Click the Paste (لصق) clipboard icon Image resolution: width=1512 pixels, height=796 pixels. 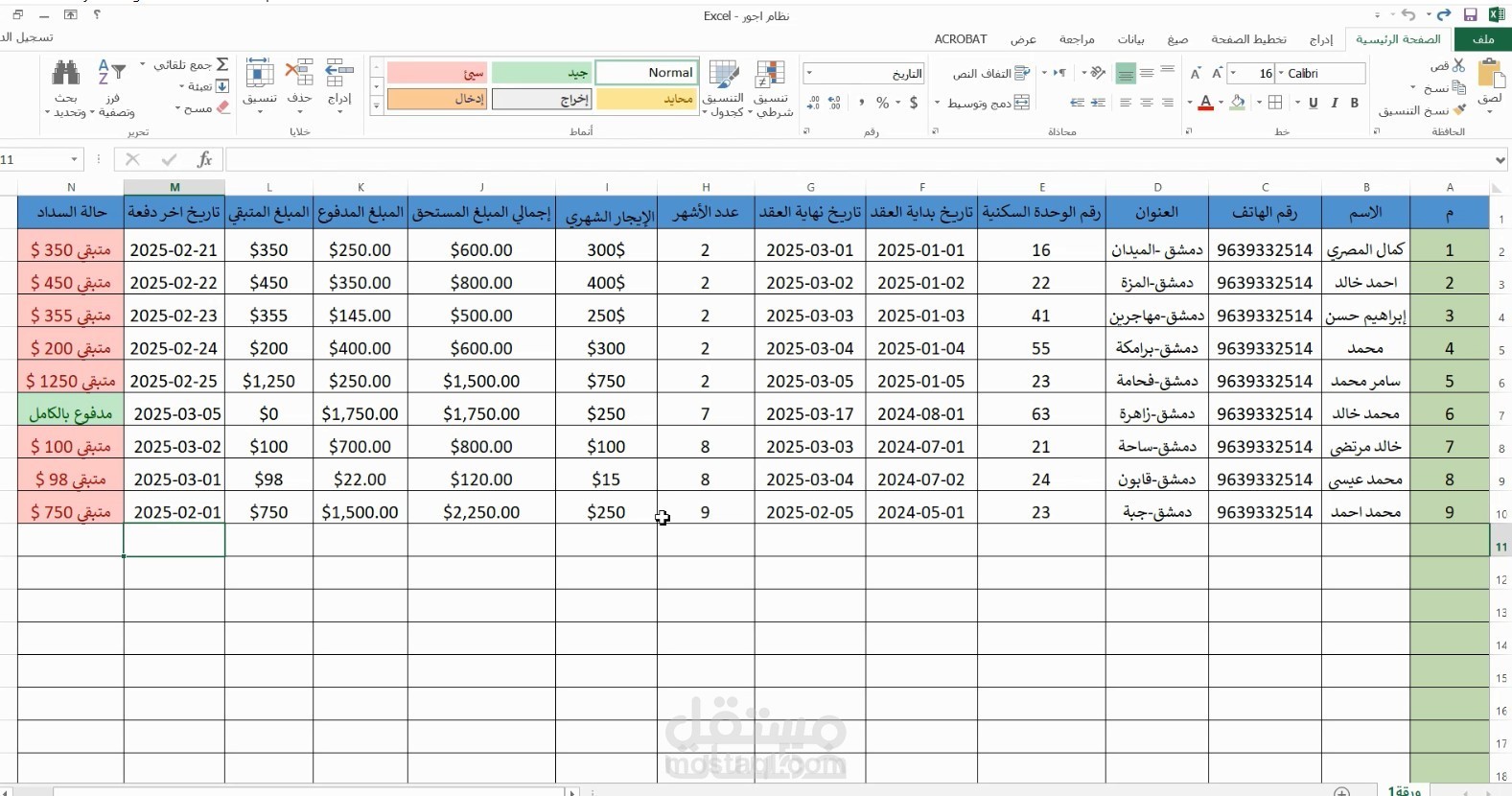point(1490,75)
